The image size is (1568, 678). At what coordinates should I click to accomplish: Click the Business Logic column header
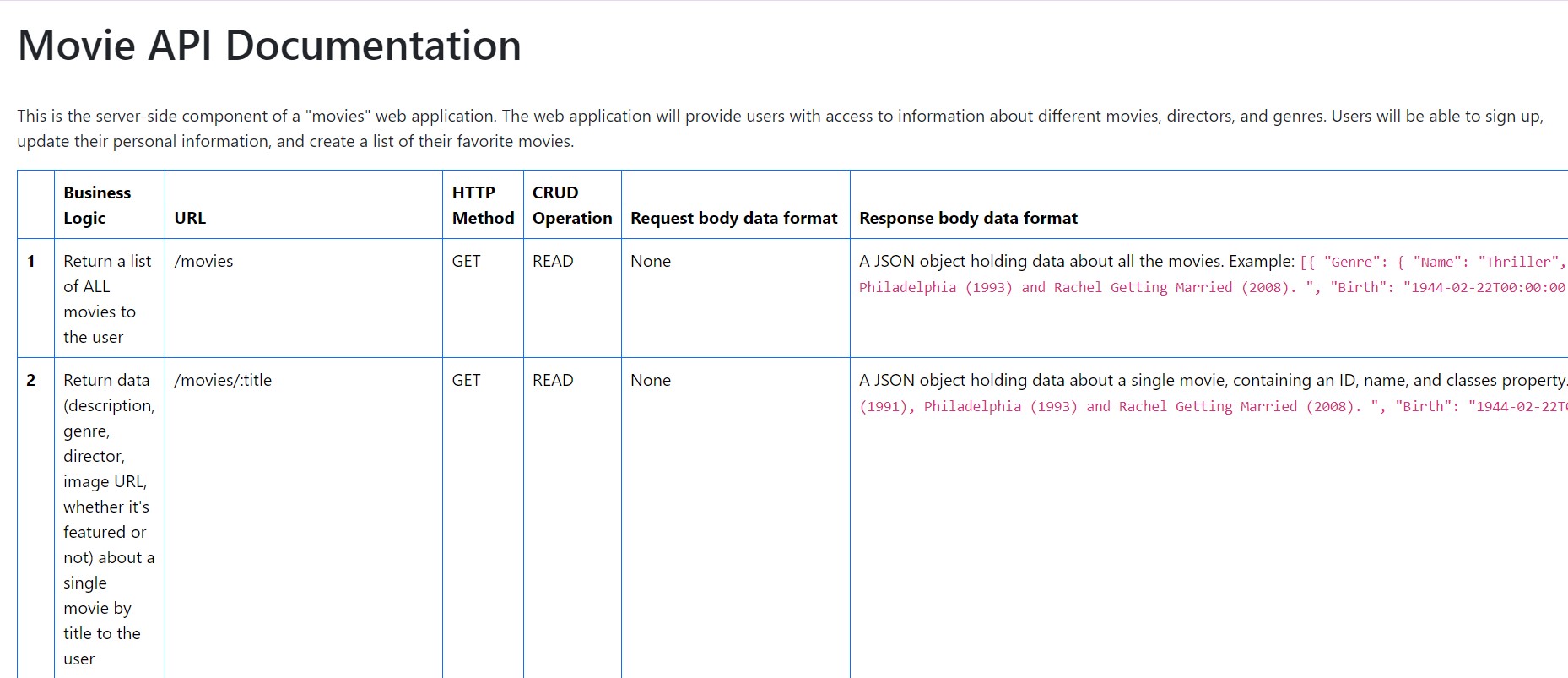(x=110, y=205)
